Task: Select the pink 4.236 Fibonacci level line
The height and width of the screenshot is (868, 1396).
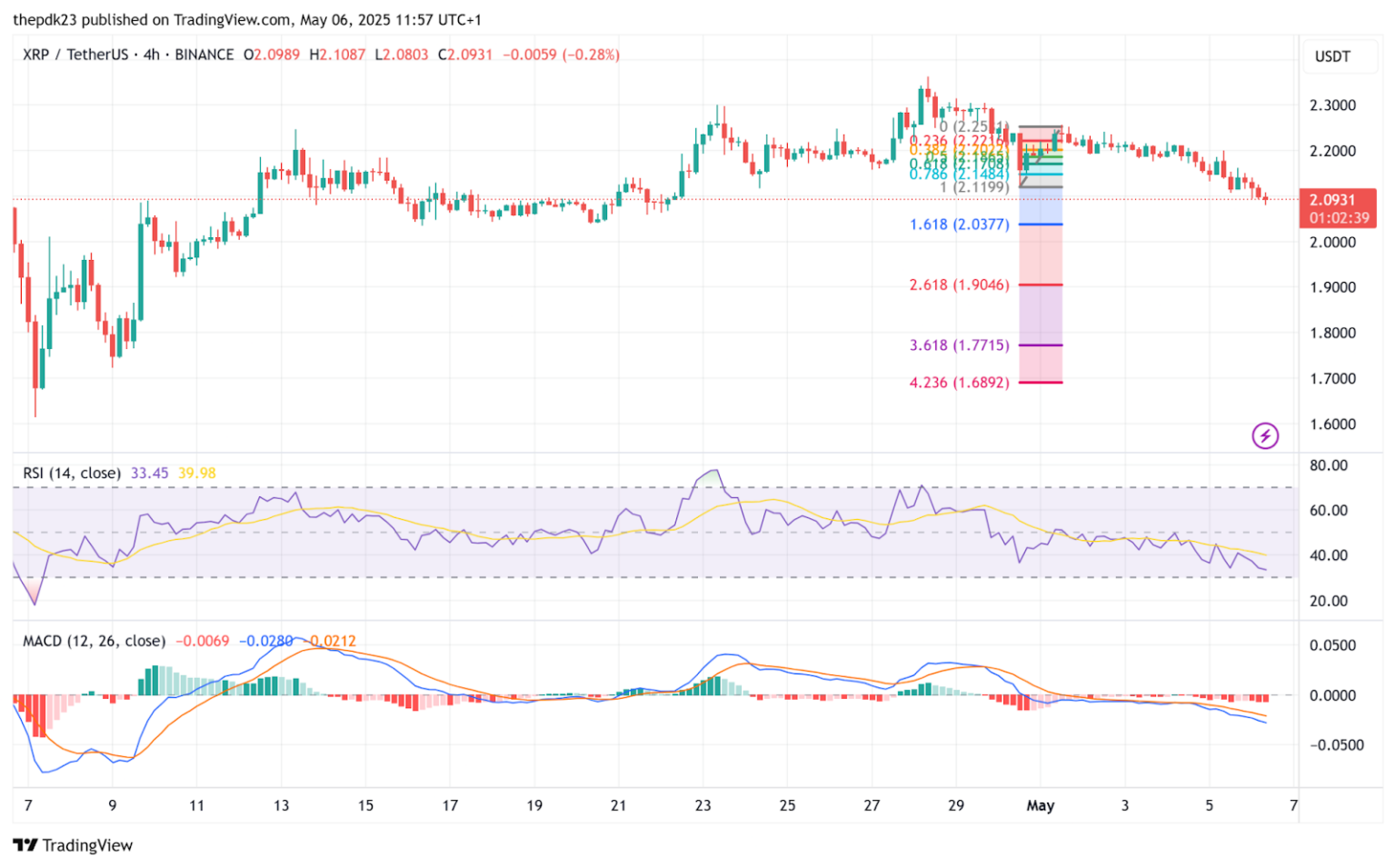Action: coord(1041,383)
